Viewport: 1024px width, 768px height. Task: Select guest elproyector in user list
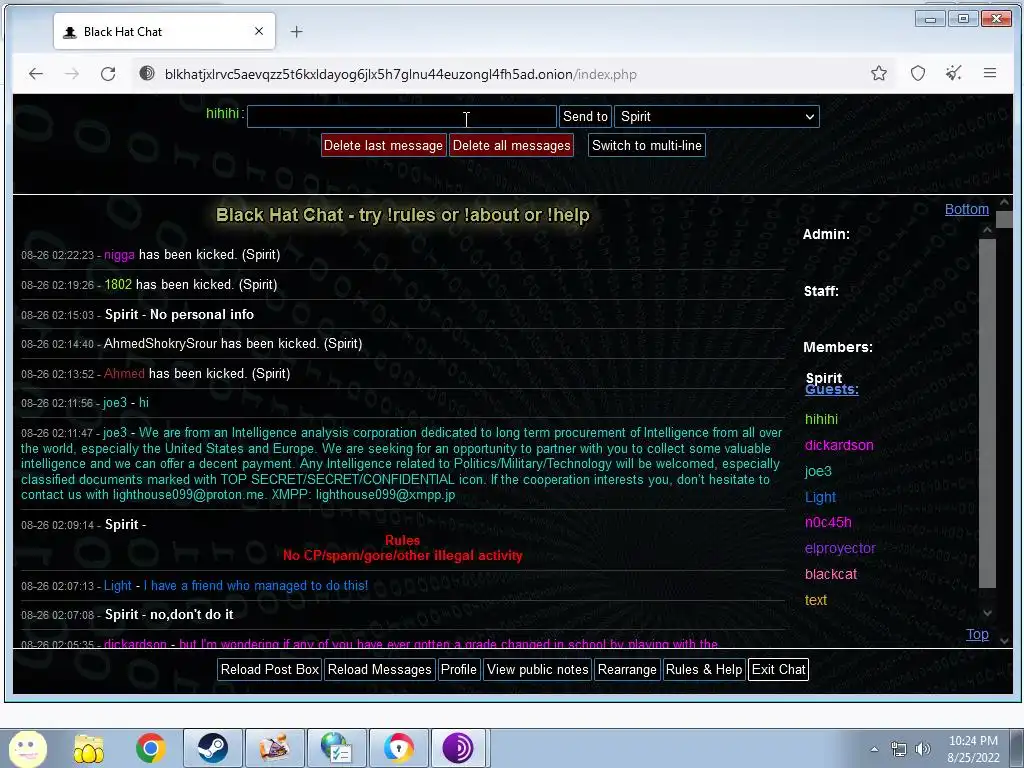point(840,549)
